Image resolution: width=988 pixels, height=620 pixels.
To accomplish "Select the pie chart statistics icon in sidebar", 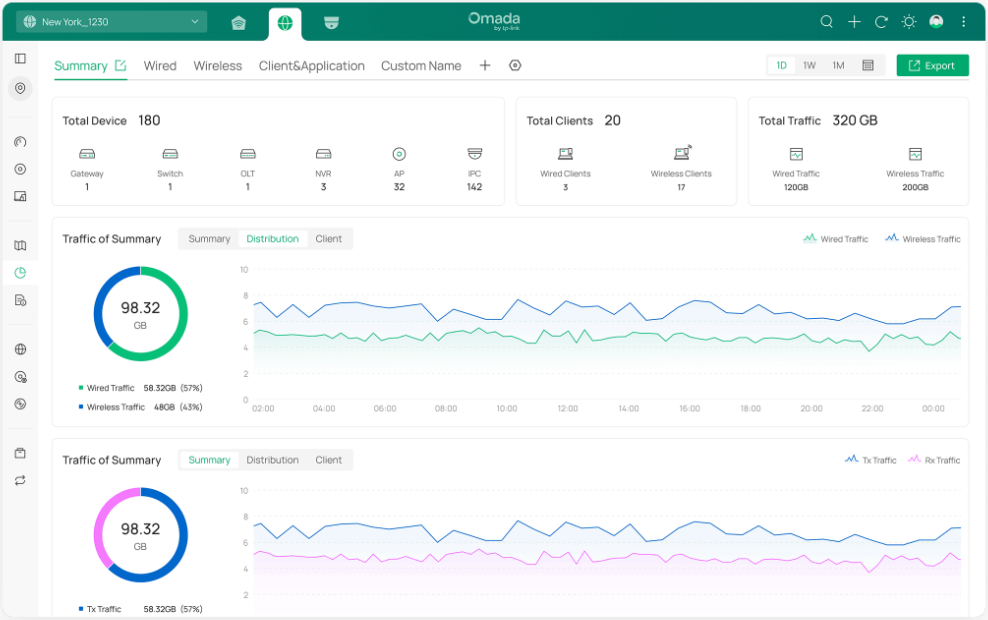I will click(20, 272).
